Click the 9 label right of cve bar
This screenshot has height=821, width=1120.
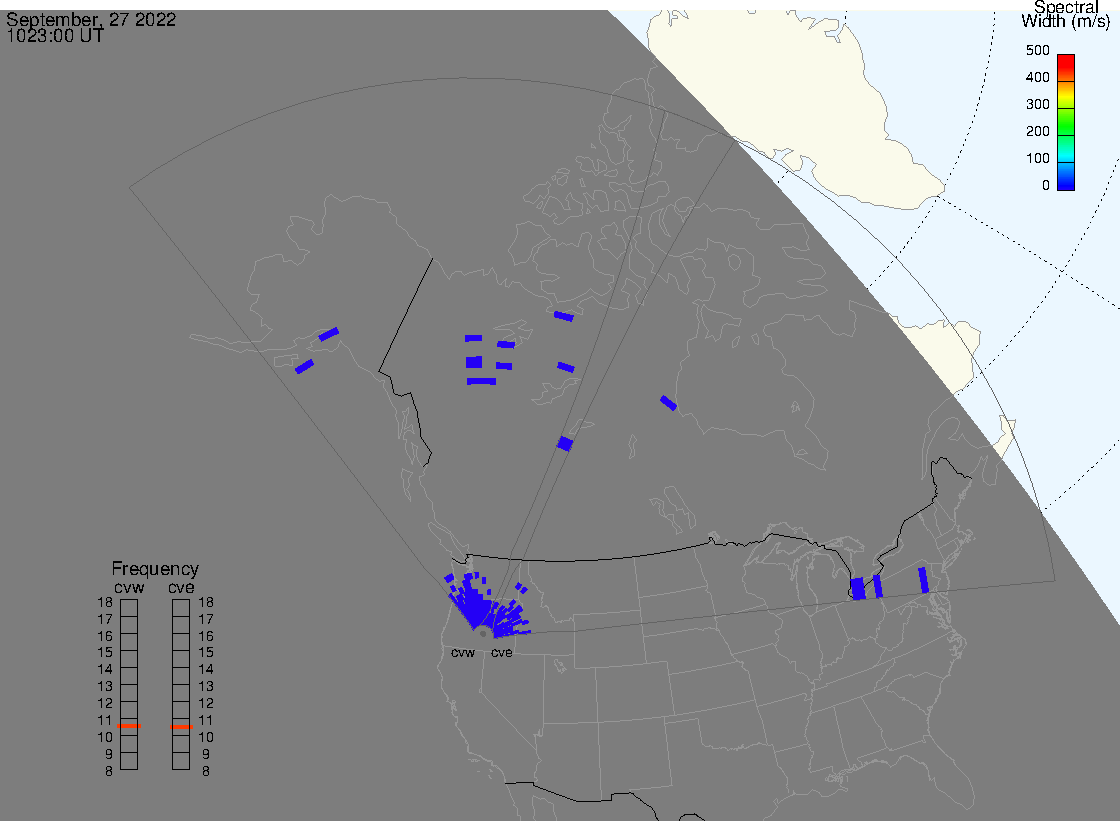click(206, 754)
